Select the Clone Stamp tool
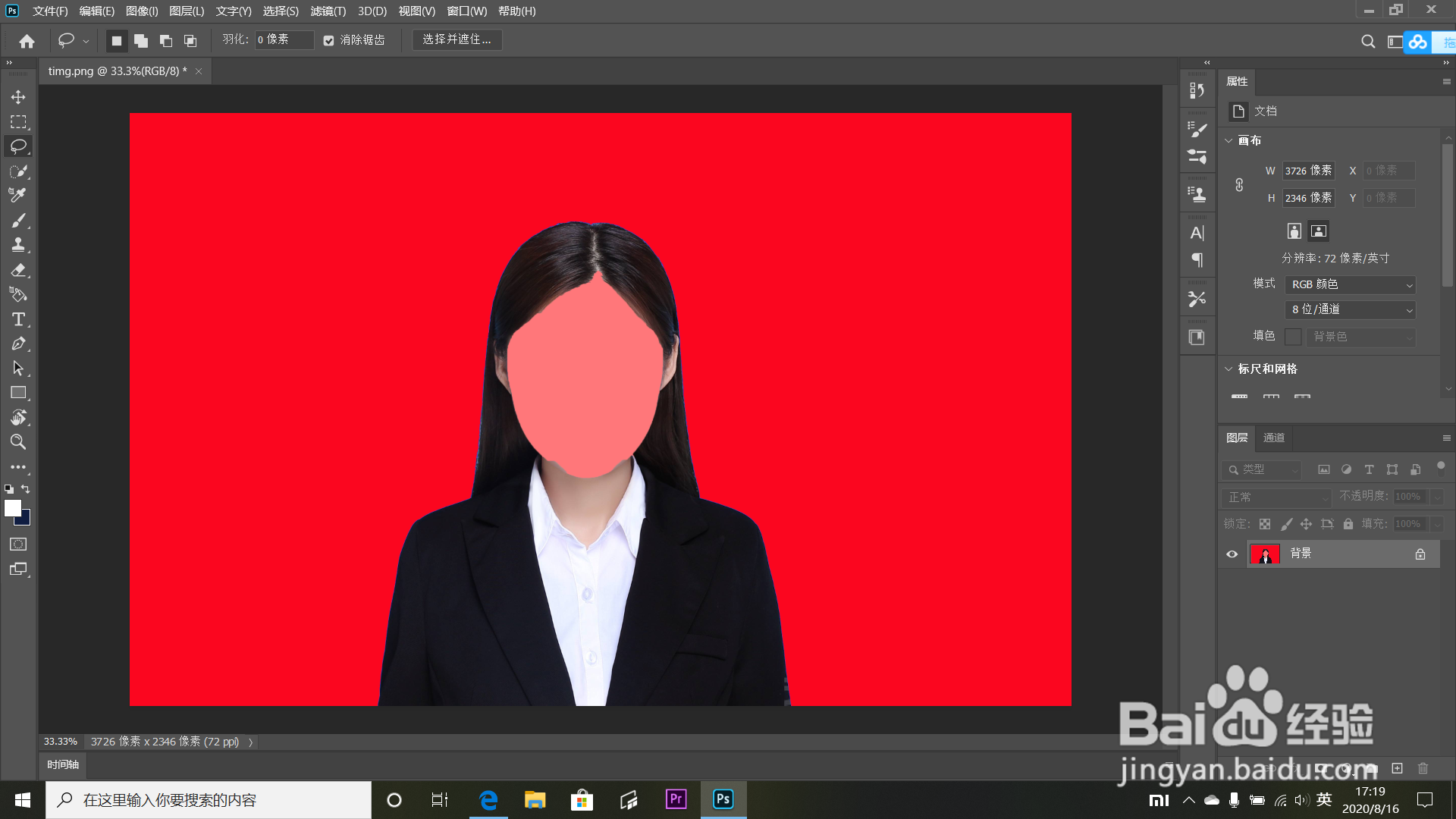The height and width of the screenshot is (819, 1456). pyautogui.click(x=18, y=245)
